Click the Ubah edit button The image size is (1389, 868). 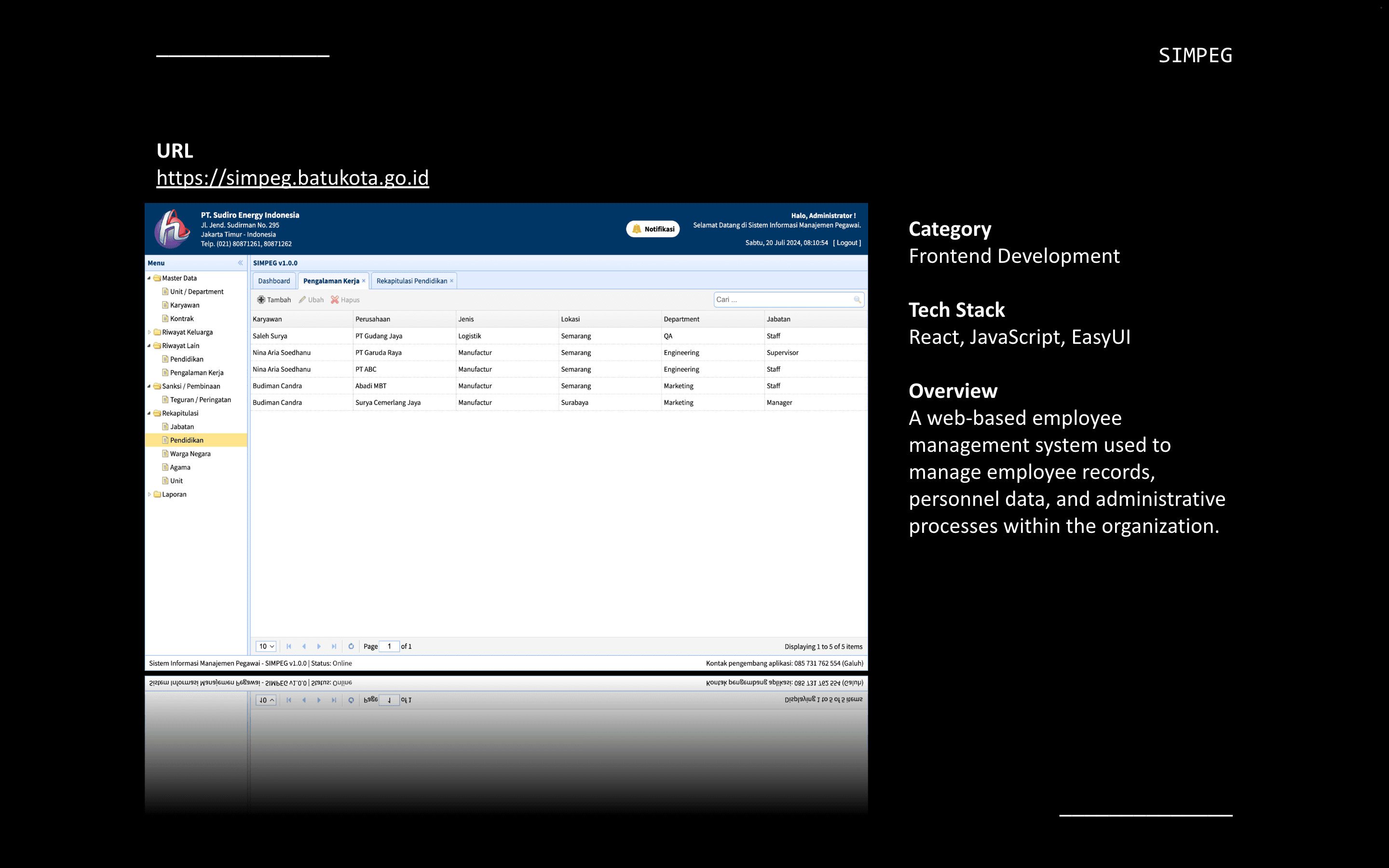click(311, 299)
